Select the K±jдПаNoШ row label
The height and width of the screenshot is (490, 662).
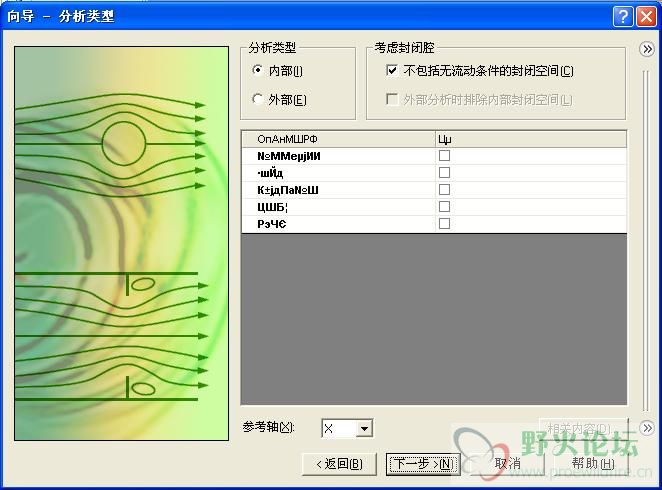tap(288, 190)
